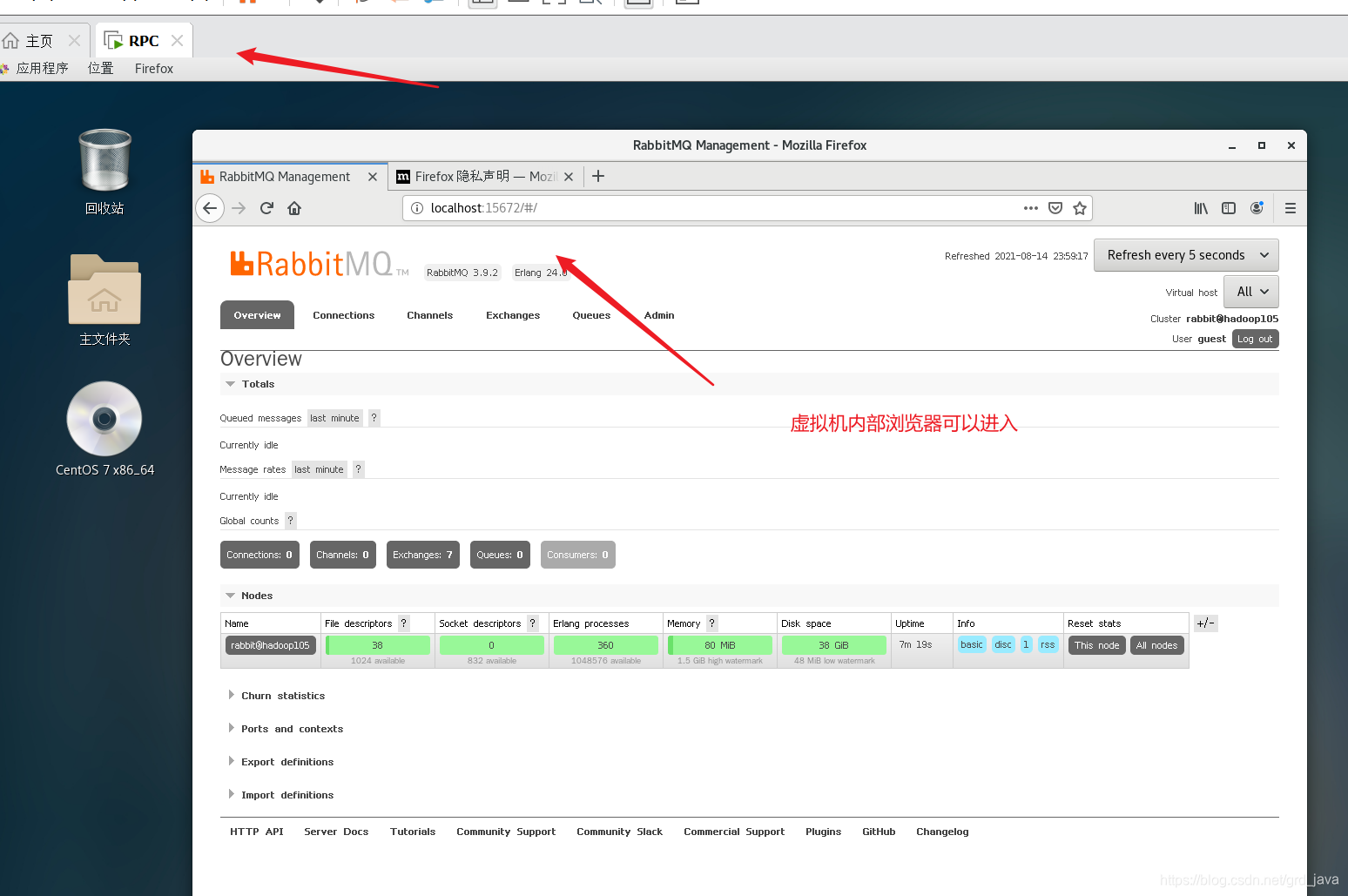The image size is (1348, 896).
Task: Reload the current page
Action: tap(266, 208)
